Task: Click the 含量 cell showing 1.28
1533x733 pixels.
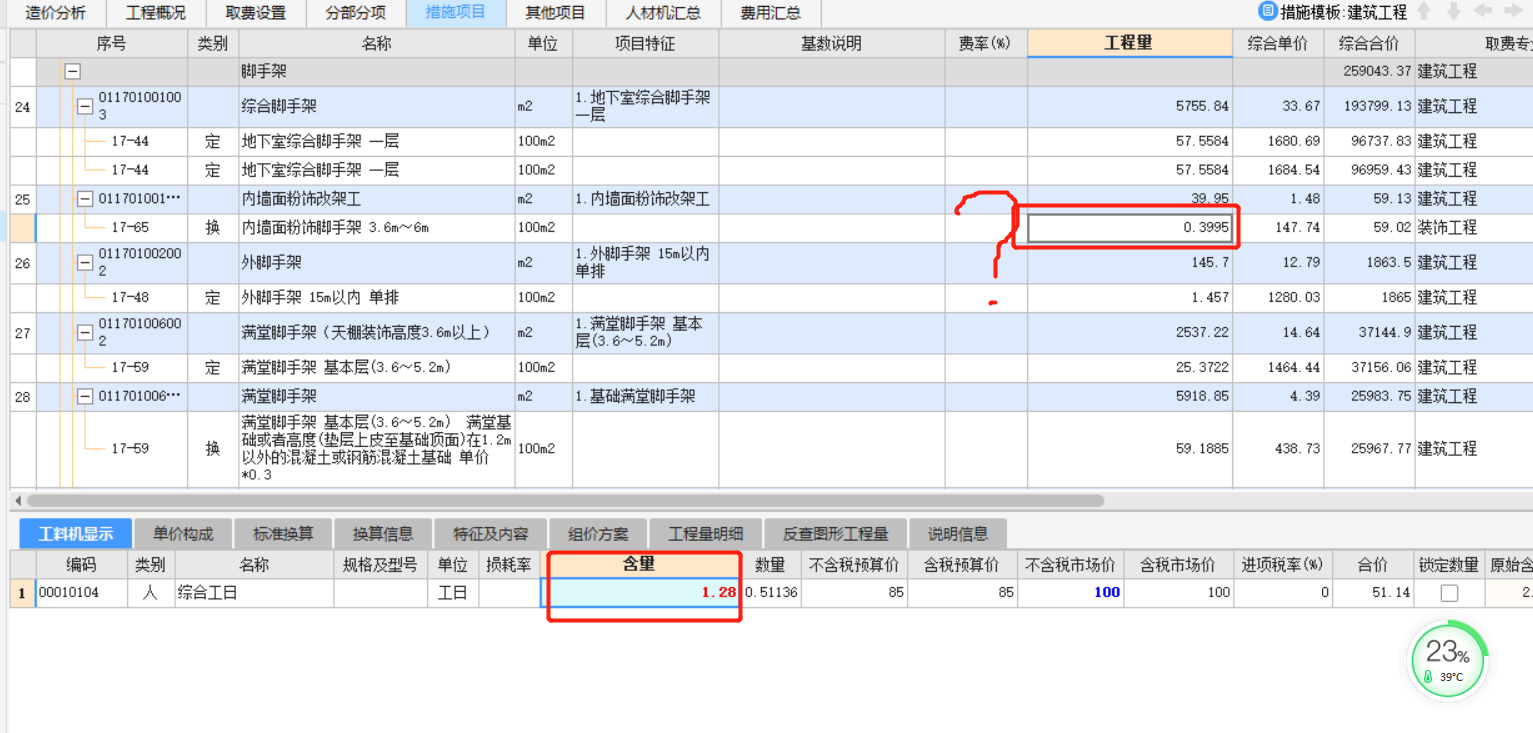Action: pyautogui.click(x=640, y=593)
